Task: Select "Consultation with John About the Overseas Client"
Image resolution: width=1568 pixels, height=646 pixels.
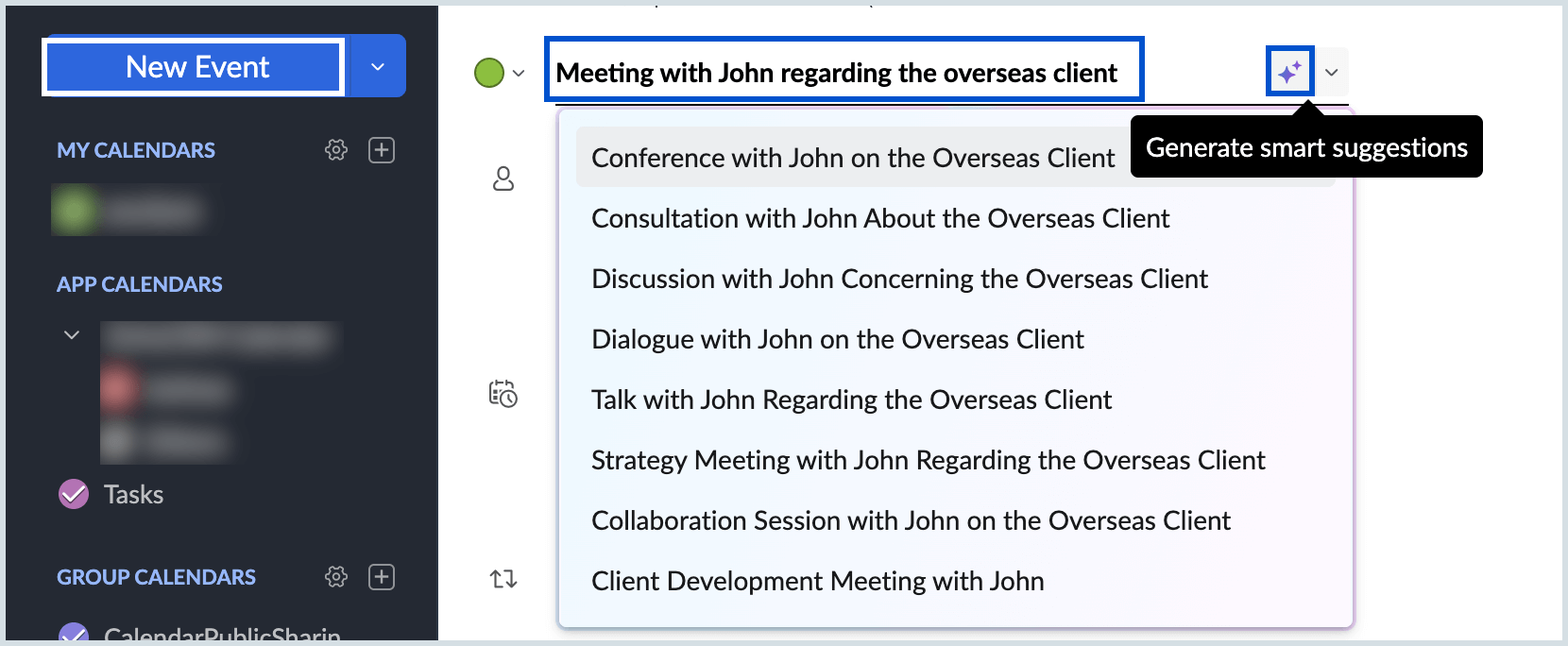Action: point(880,219)
